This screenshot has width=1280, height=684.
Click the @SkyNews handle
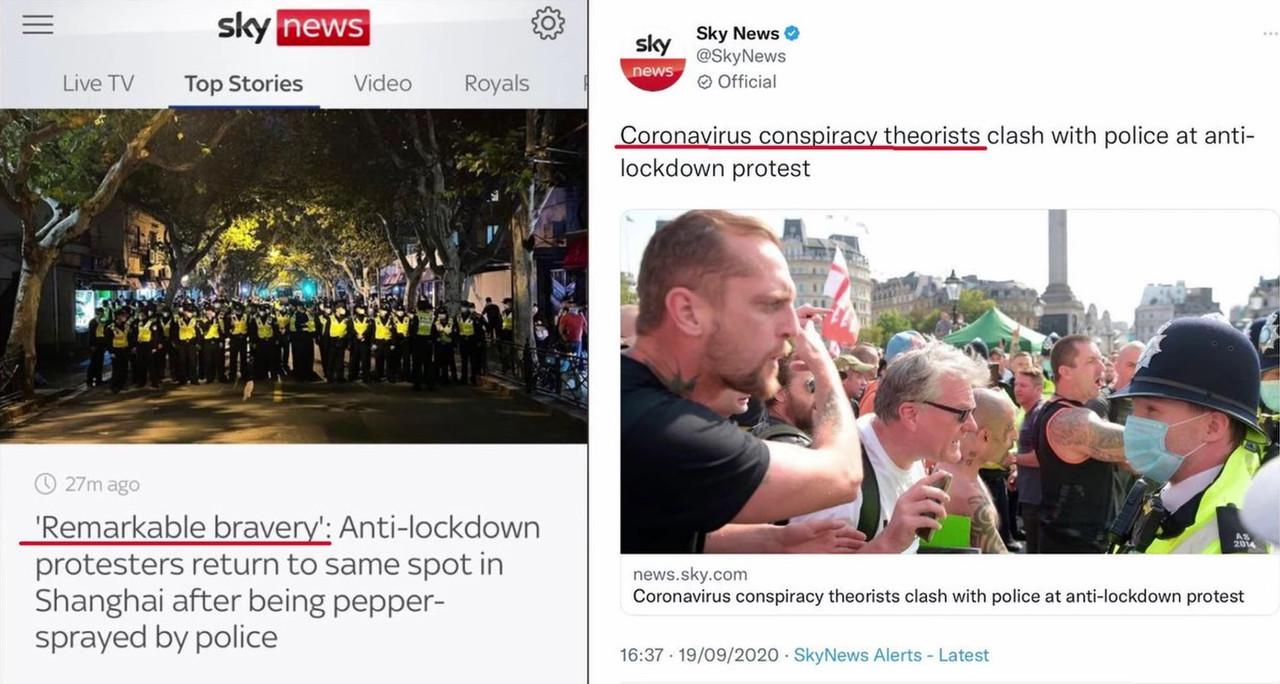tap(741, 57)
